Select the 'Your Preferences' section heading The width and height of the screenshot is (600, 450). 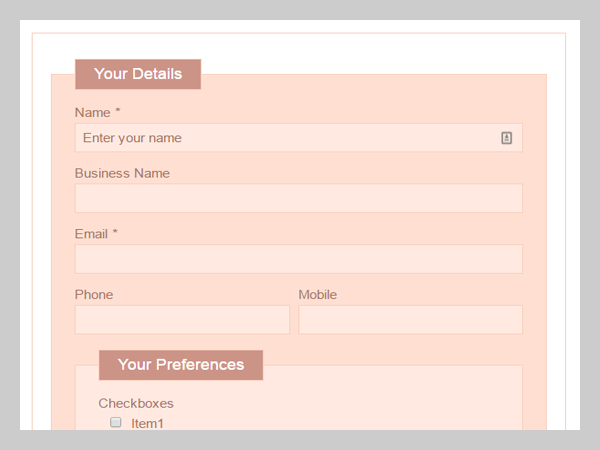pyautogui.click(x=181, y=365)
